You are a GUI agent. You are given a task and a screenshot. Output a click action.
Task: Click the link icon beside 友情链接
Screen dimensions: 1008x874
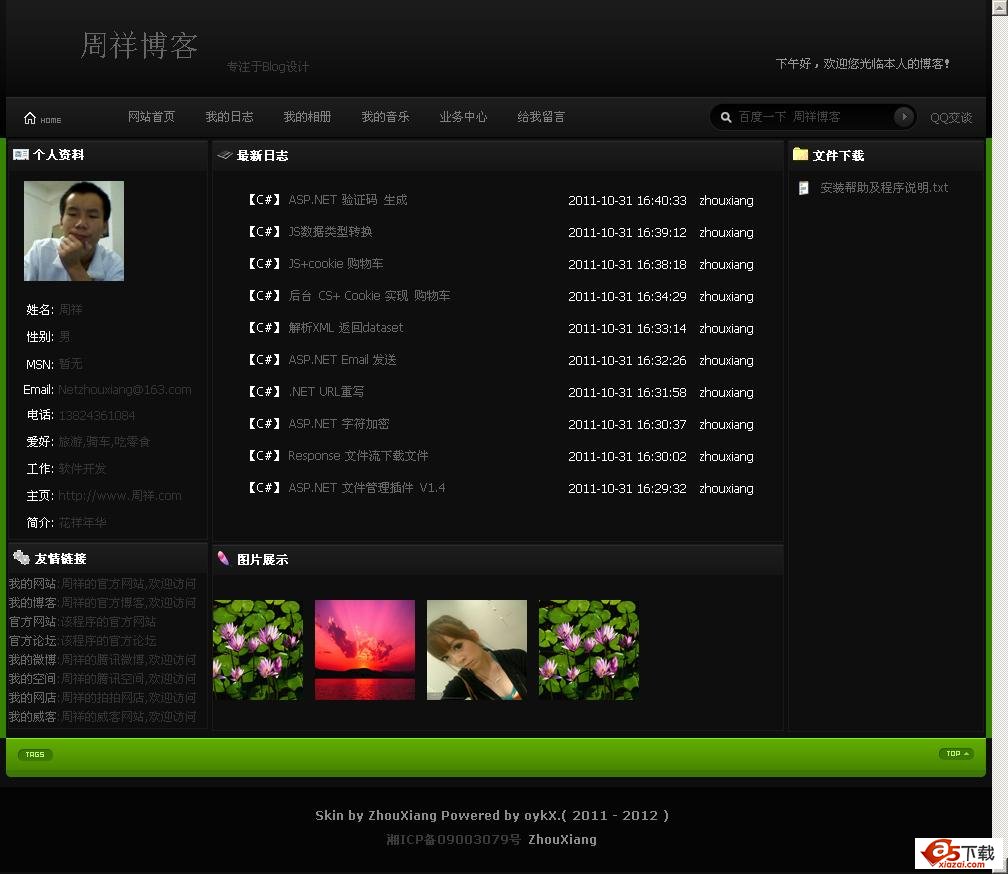tap(21, 557)
